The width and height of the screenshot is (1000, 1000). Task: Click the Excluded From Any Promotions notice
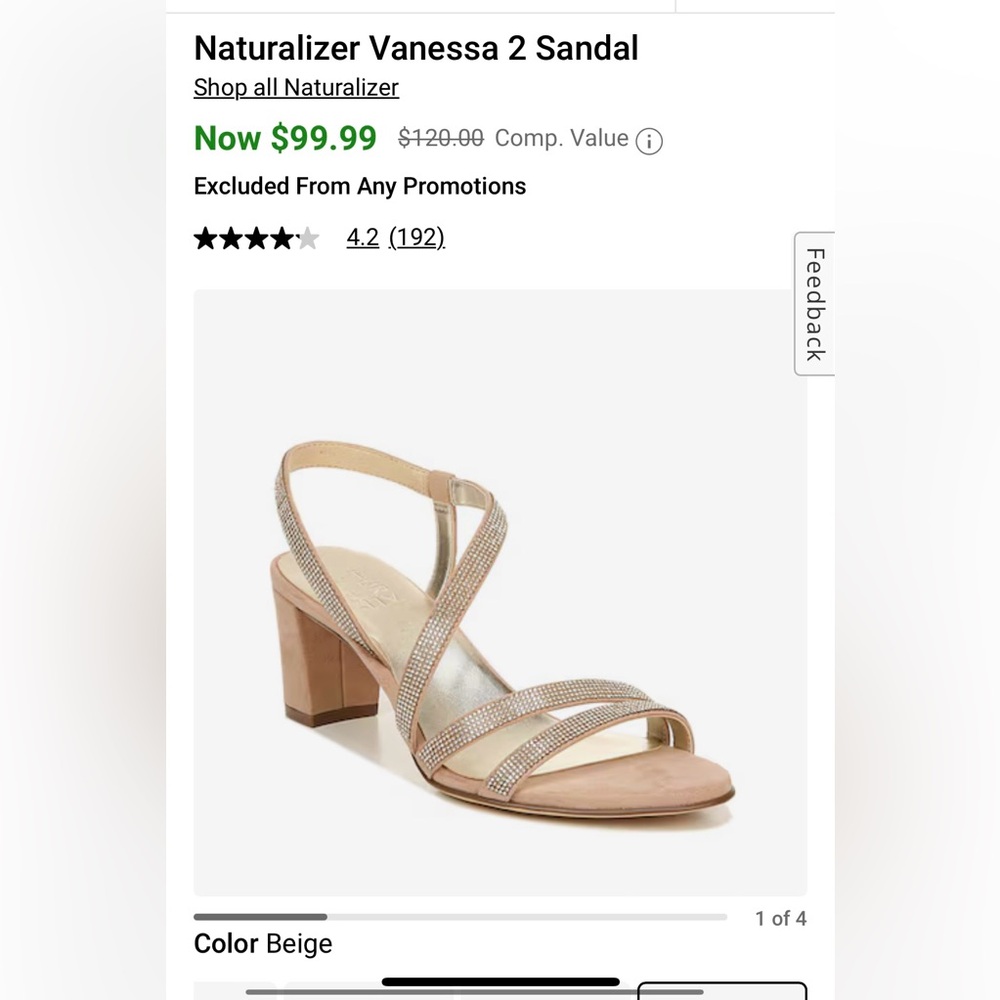pos(359,186)
